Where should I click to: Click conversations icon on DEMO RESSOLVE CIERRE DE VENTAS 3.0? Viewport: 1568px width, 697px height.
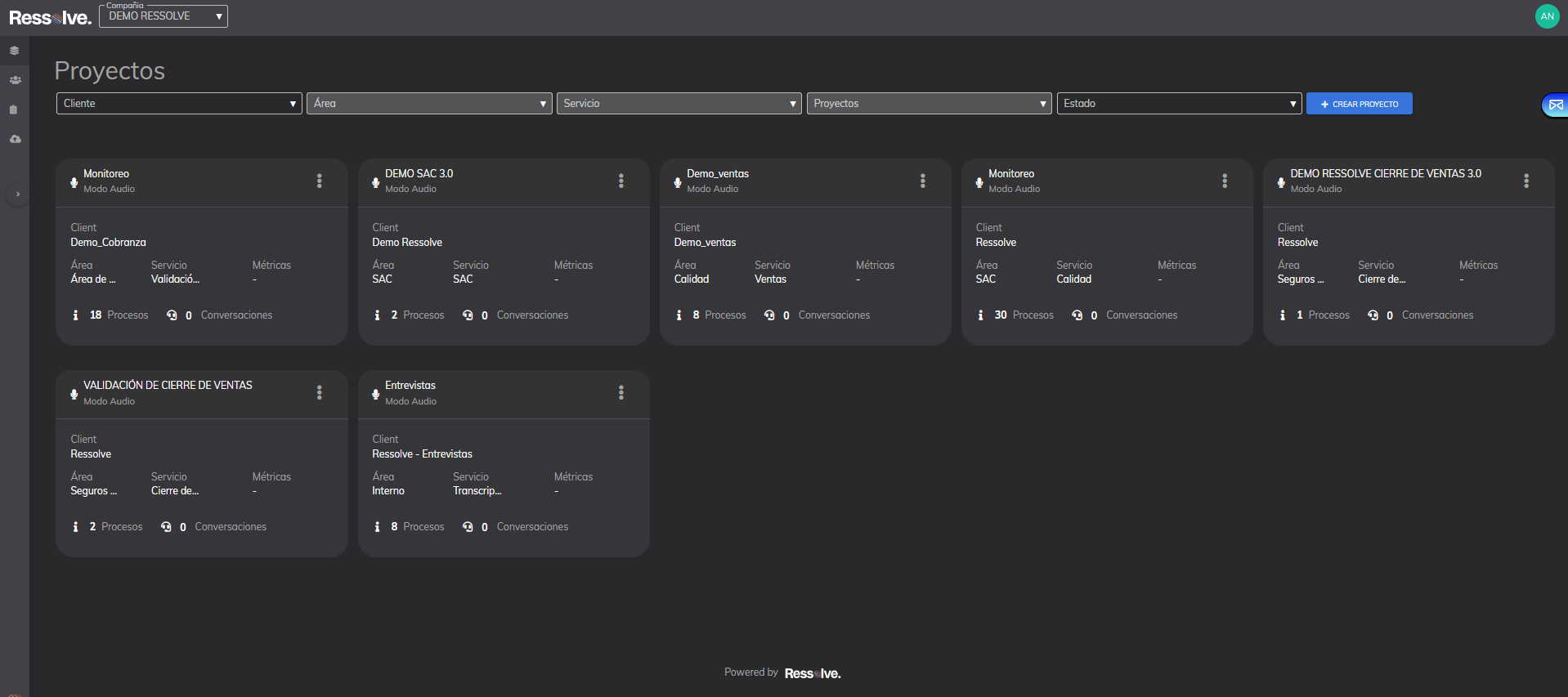(1373, 315)
